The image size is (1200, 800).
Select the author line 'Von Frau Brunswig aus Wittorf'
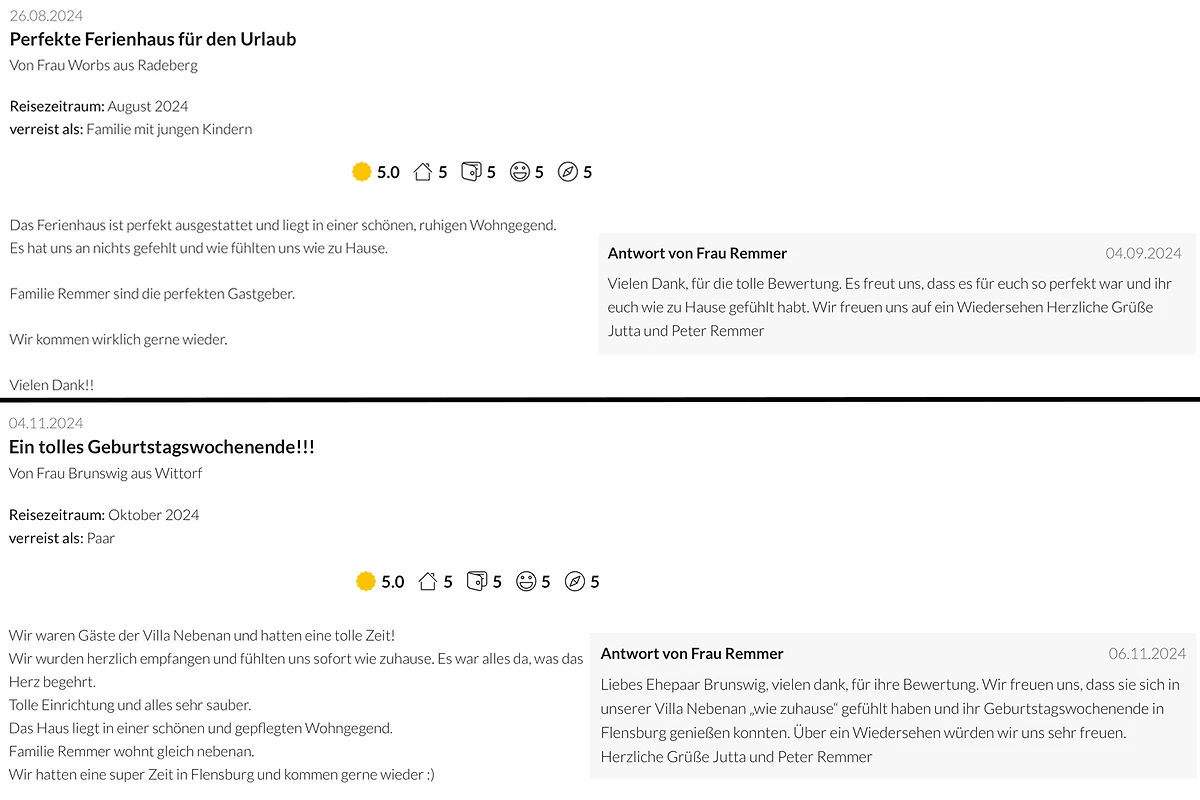[106, 473]
